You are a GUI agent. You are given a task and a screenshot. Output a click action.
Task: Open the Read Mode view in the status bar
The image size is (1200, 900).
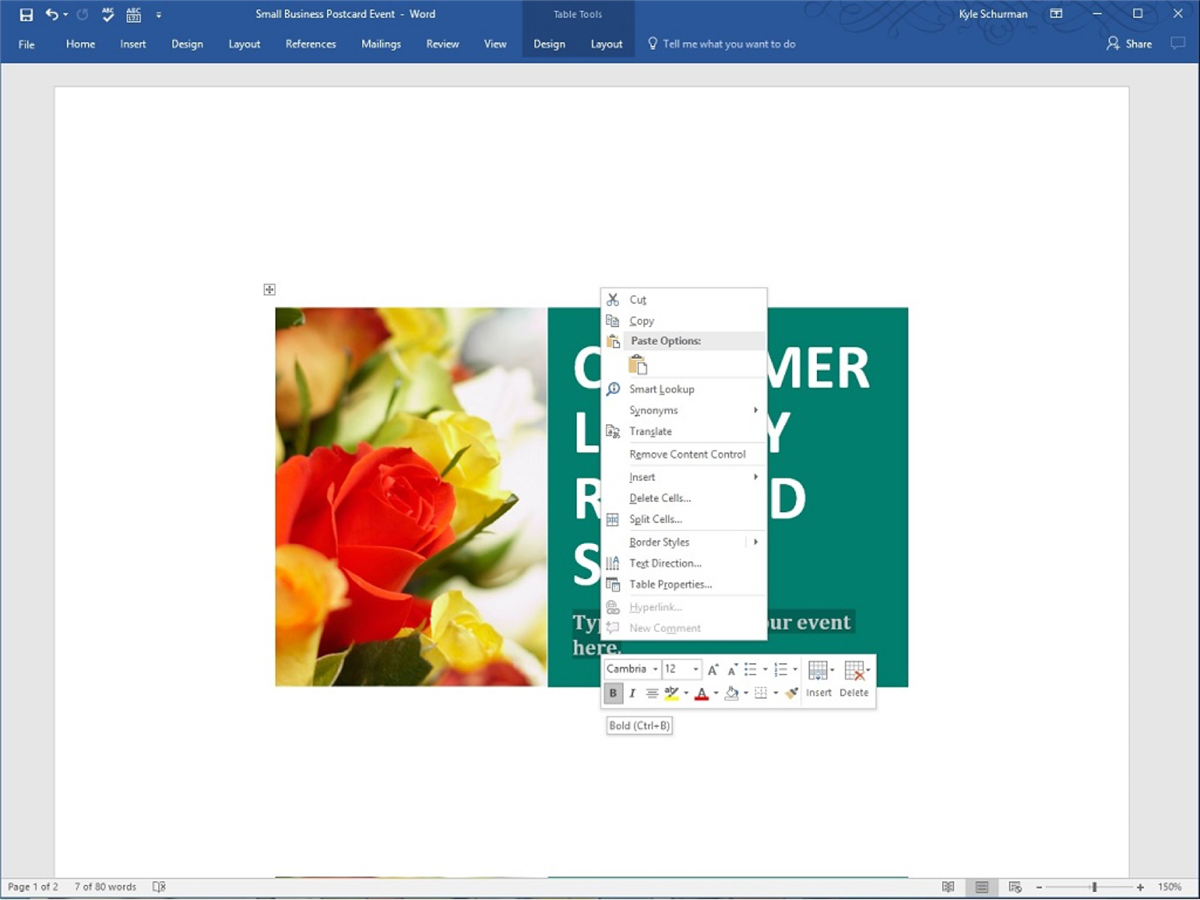click(x=948, y=886)
